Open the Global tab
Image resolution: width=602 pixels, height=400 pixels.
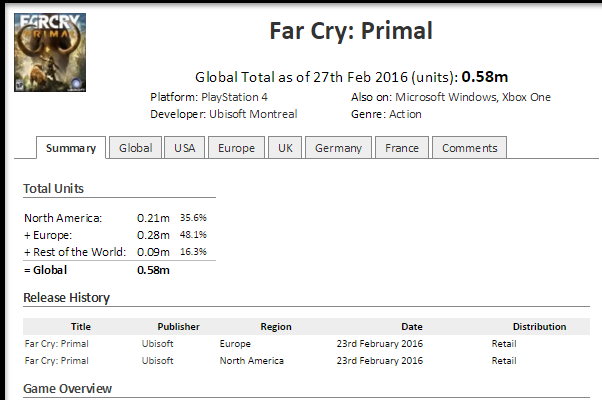[x=136, y=148]
